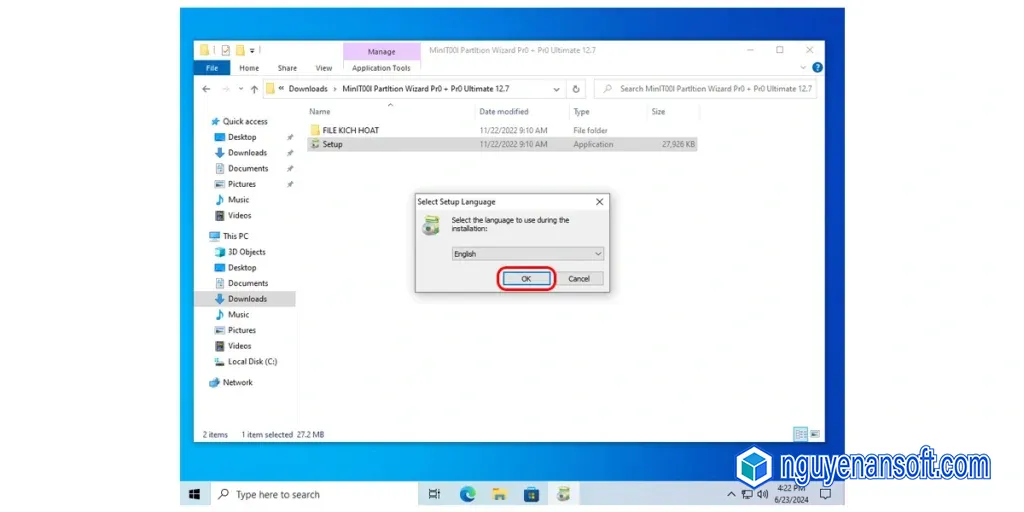Click the setup disc icon in dialog
Screen dimensions: 1024x512
pyautogui.click(x=430, y=226)
